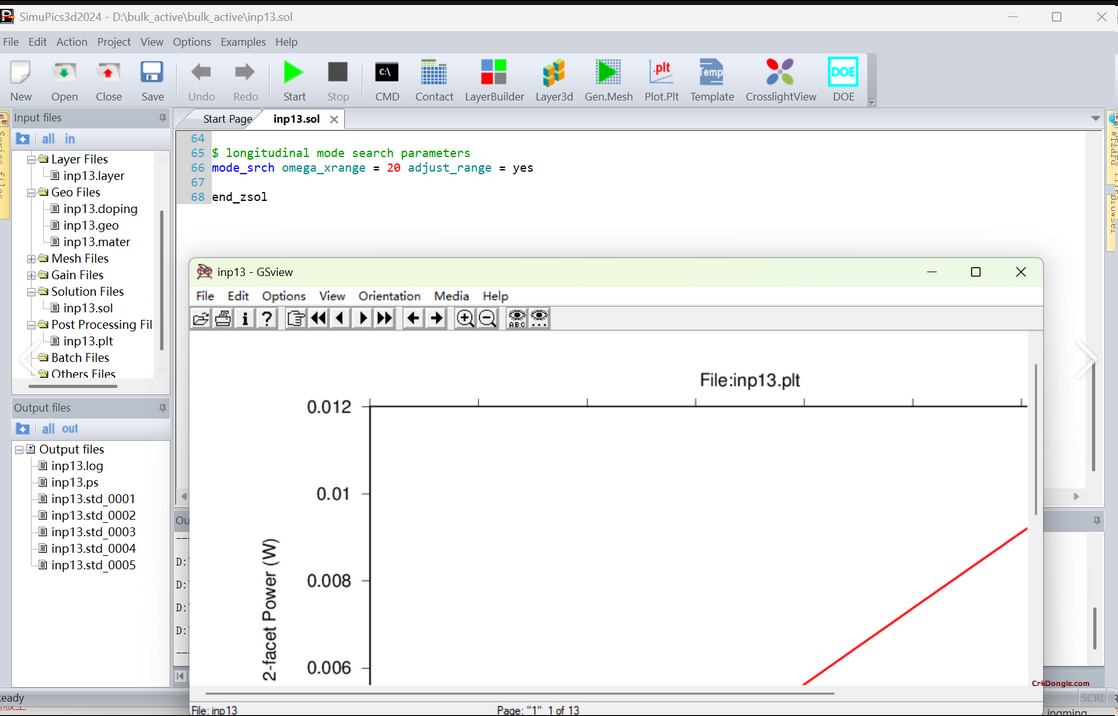
Task: Toggle GSview show-text eye icon (ABC)
Action: point(517,319)
